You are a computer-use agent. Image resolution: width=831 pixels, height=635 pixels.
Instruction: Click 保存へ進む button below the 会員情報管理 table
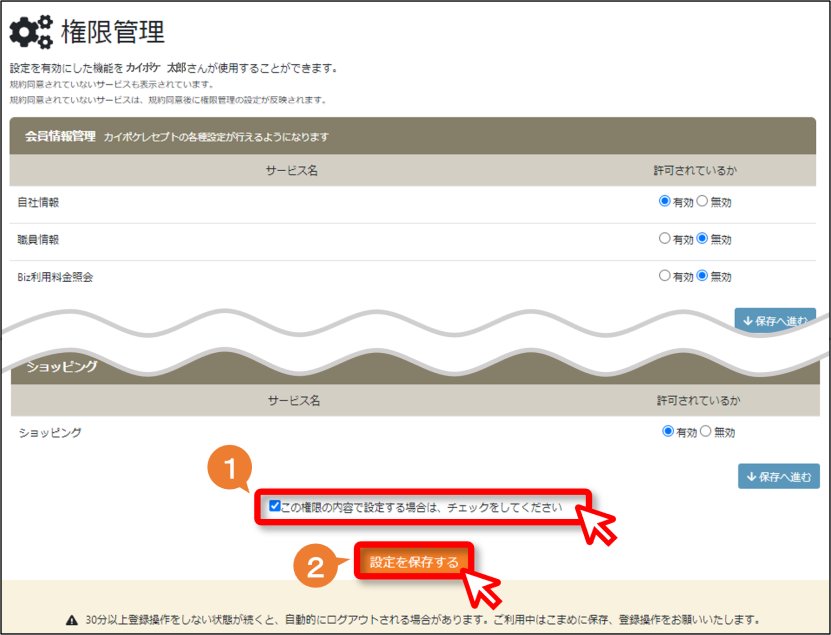click(x=775, y=320)
